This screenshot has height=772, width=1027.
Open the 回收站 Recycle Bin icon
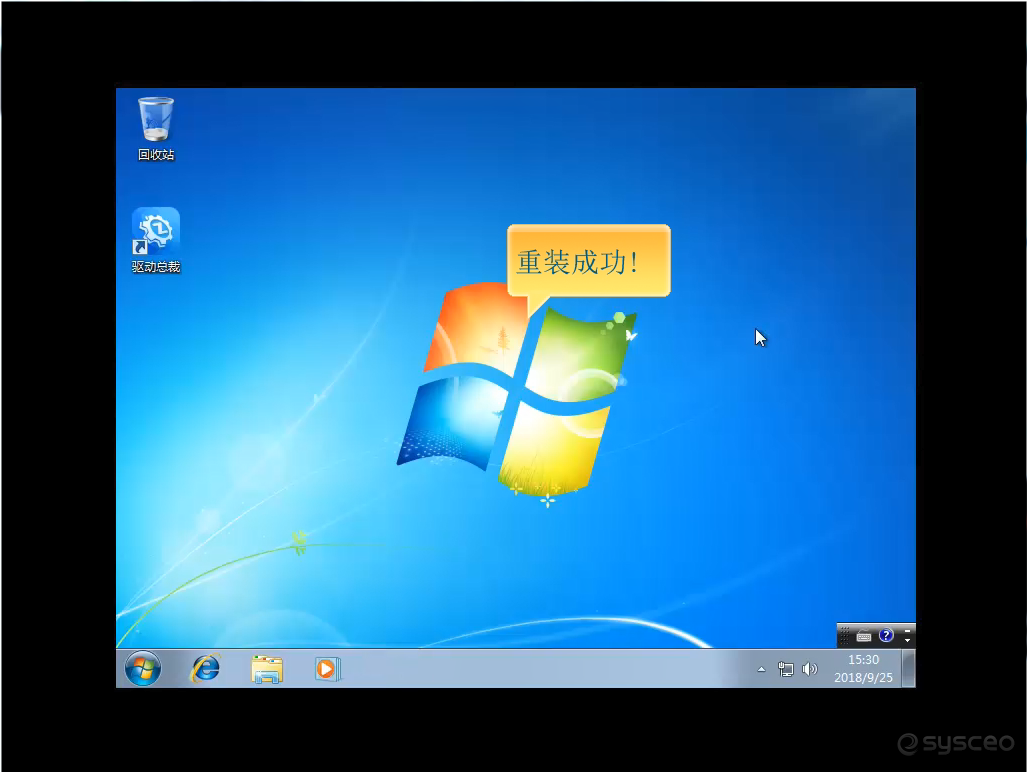pos(156,128)
